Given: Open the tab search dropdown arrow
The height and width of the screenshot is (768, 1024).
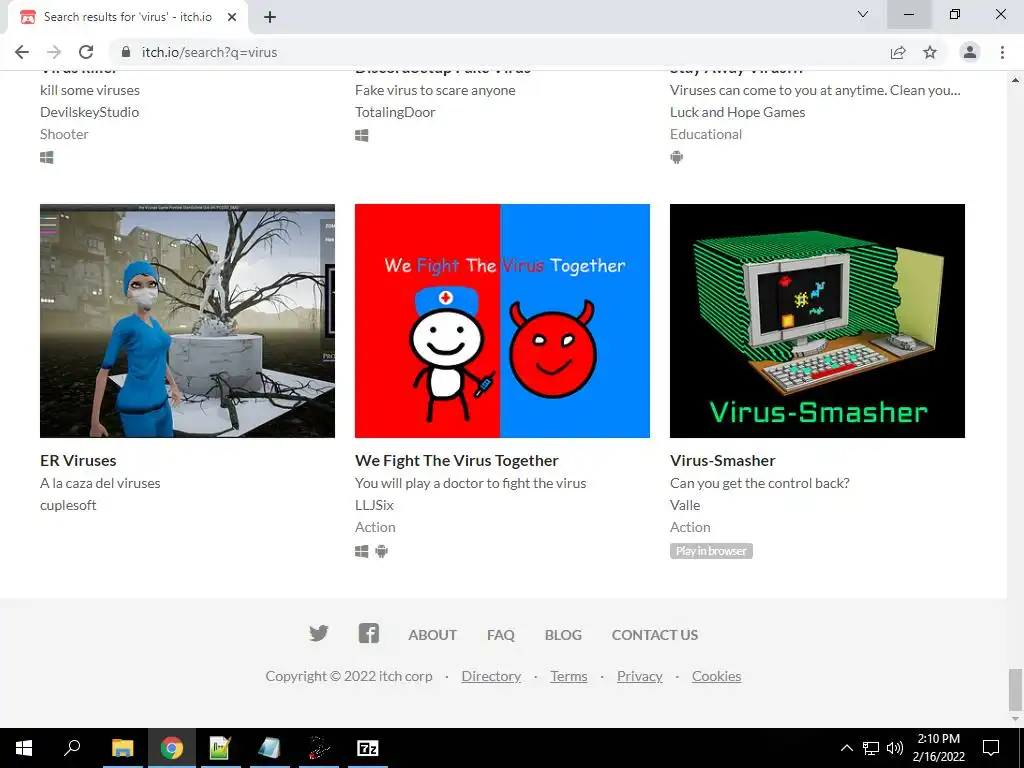Looking at the screenshot, I should click(x=863, y=14).
